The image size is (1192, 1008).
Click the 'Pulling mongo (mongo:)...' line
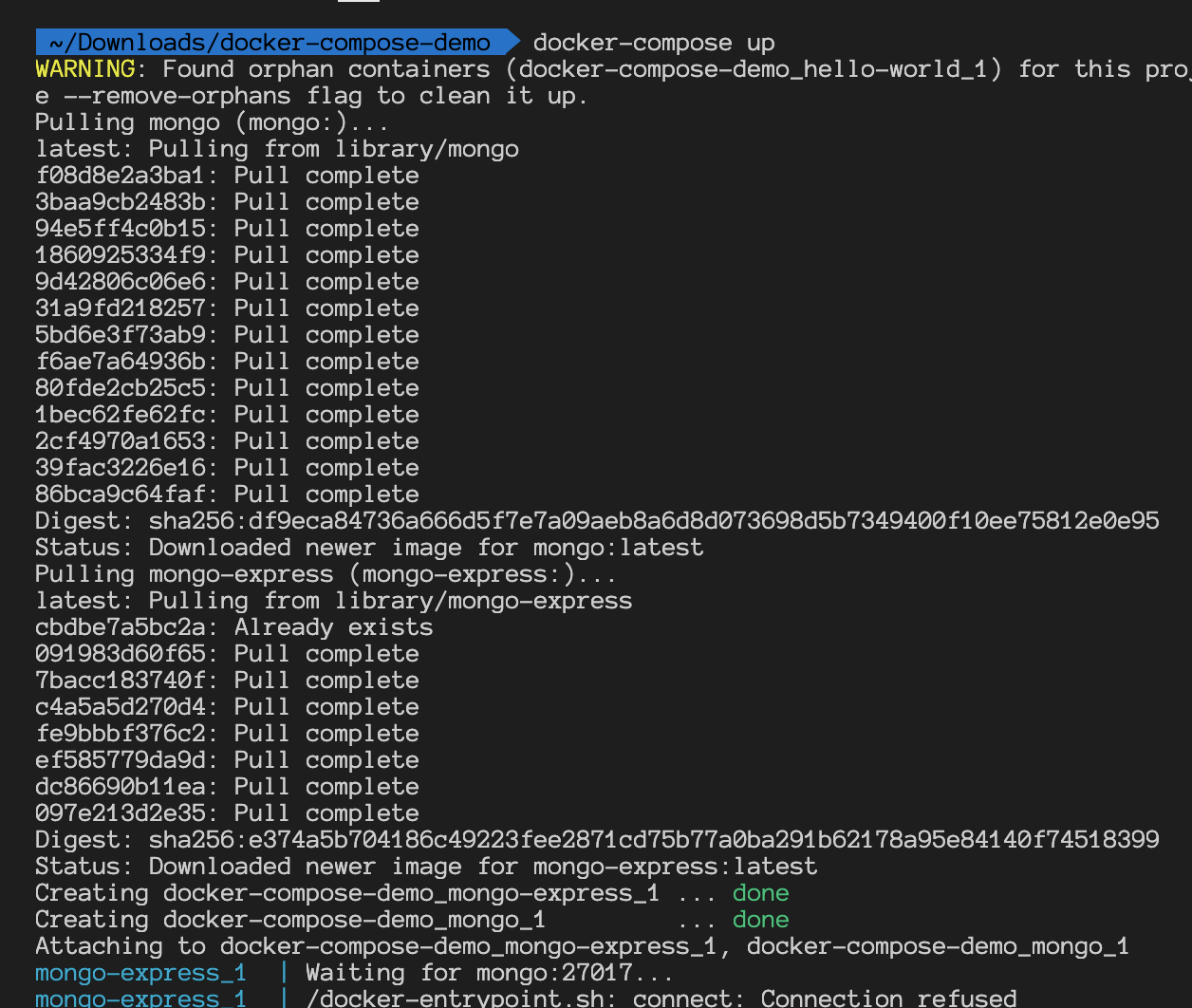(x=213, y=122)
